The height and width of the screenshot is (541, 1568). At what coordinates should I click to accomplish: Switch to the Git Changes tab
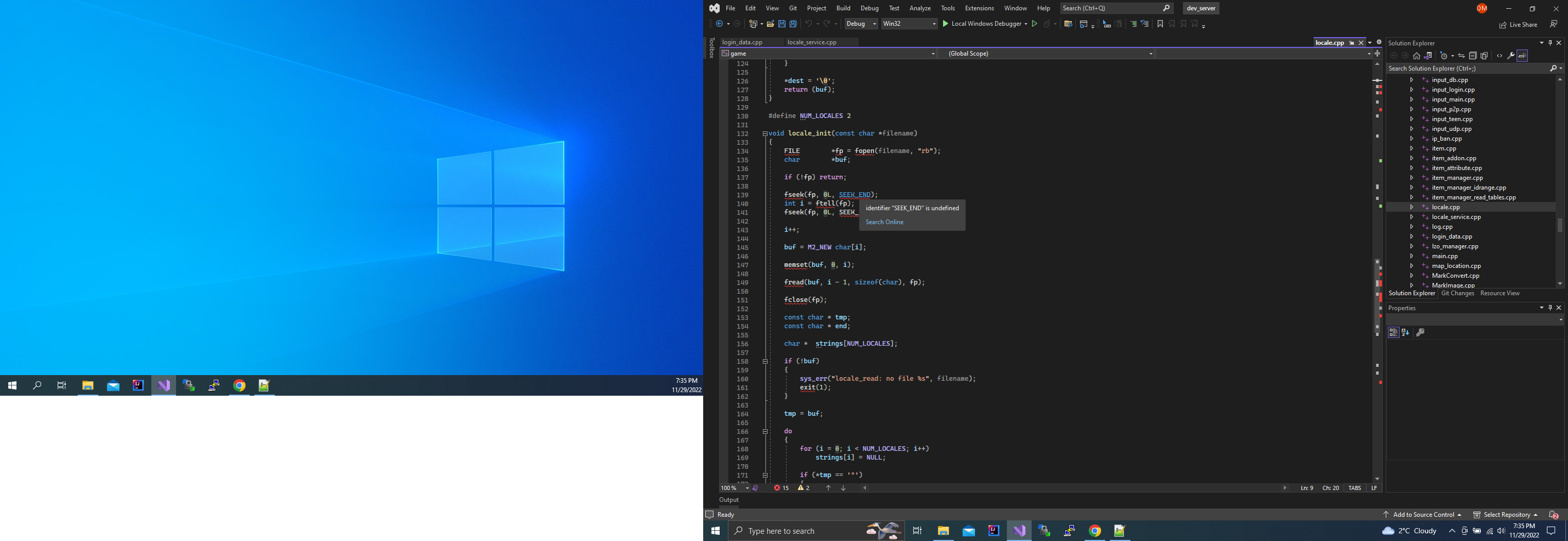pos(1457,294)
